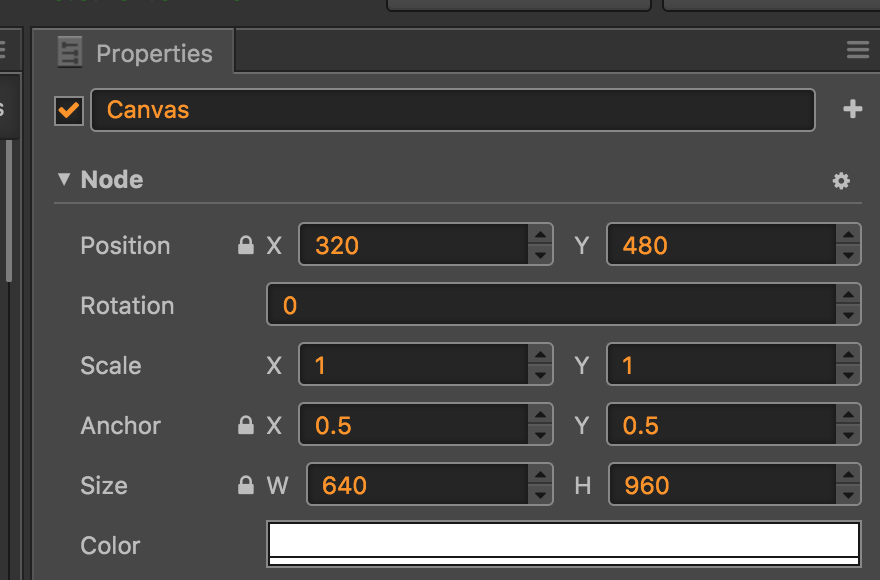Open the white Color swatch picker
This screenshot has height=580, width=880.
564,544
